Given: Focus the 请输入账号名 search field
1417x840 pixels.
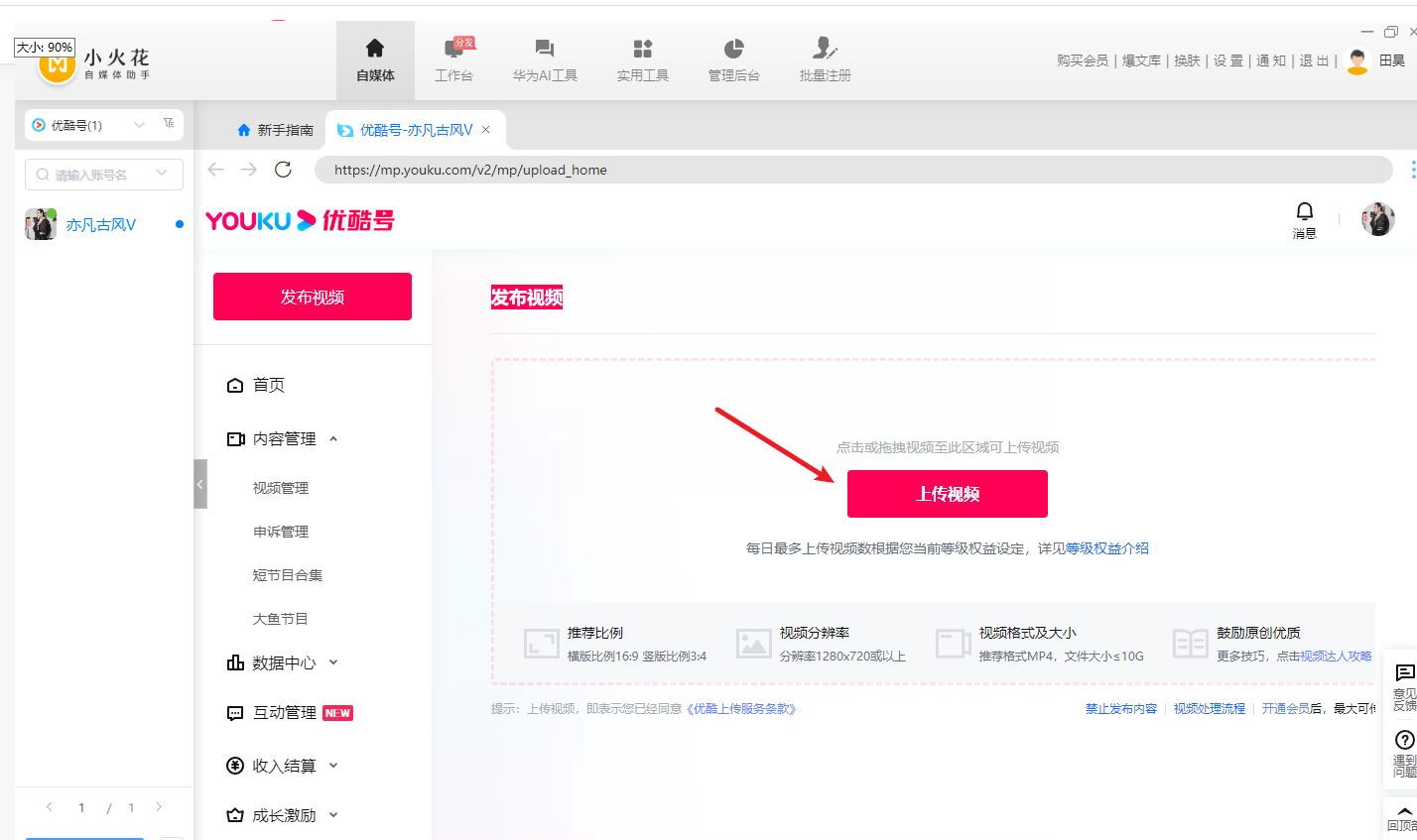Looking at the screenshot, I should [x=104, y=175].
